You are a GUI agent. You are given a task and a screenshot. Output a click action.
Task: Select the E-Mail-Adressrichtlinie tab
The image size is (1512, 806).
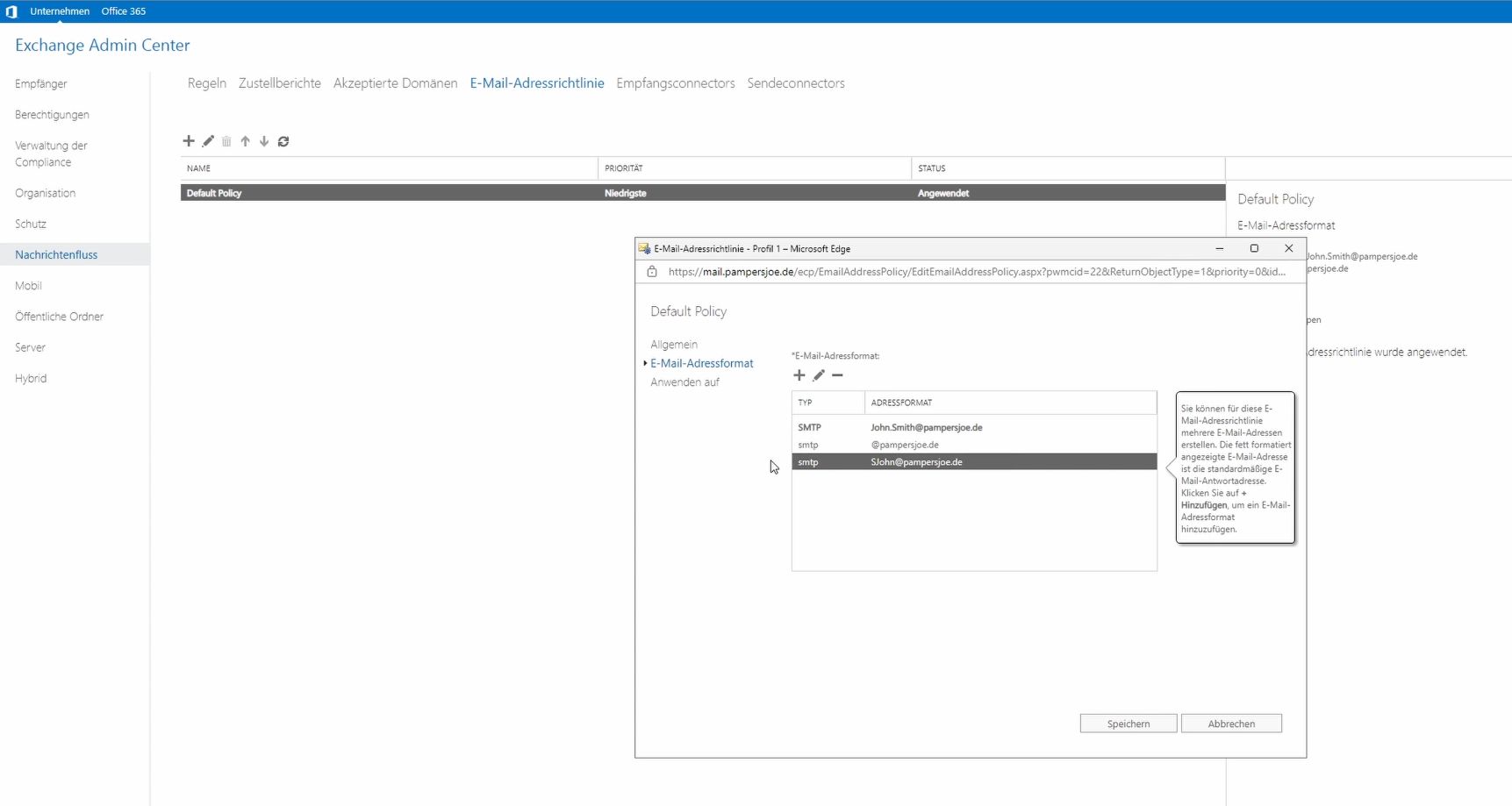537,83
